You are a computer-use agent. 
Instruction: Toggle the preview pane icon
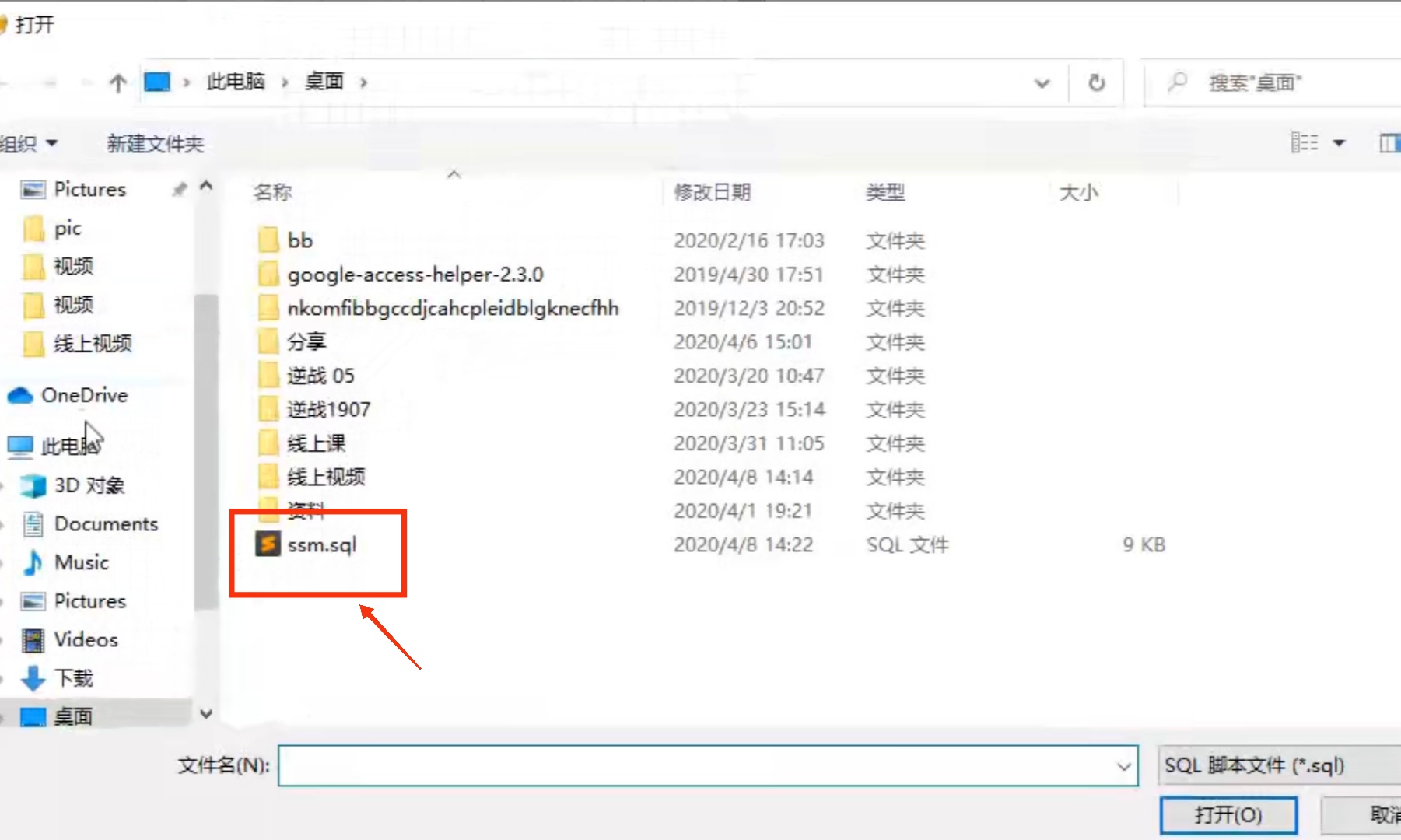(1389, 143)
